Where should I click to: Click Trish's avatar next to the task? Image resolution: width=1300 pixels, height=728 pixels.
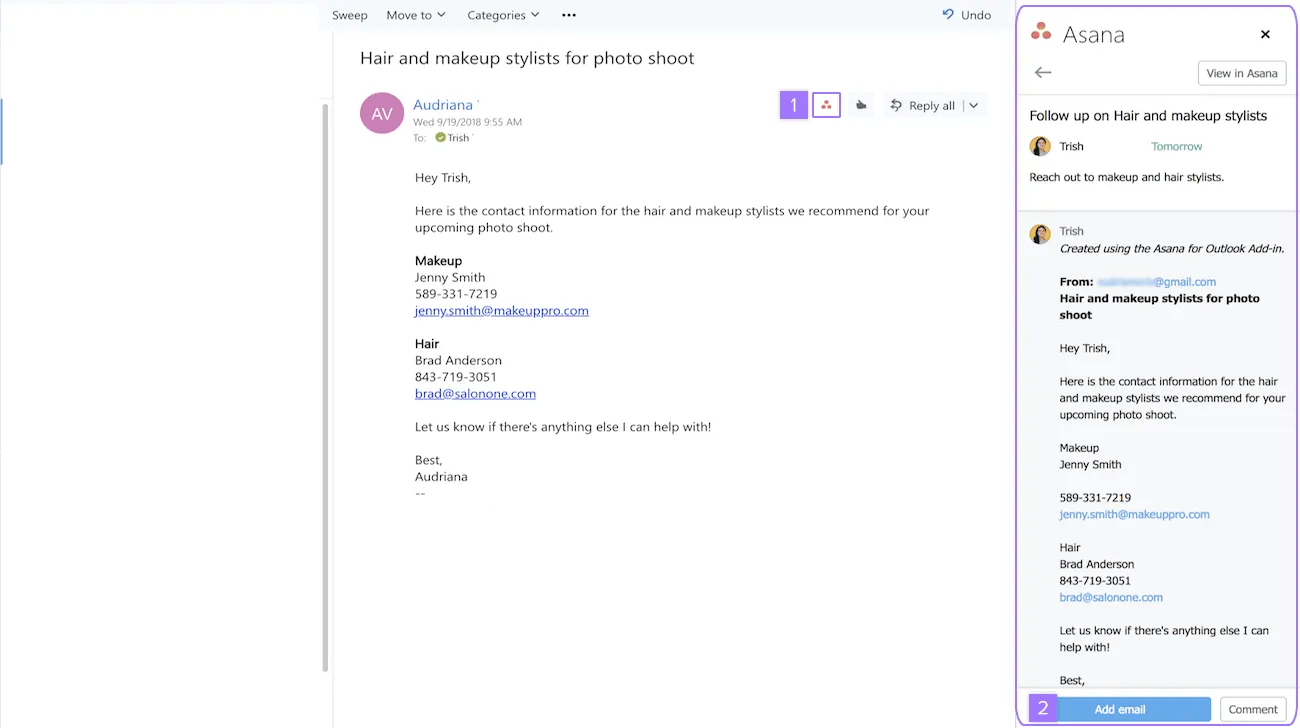(1040, 146)
